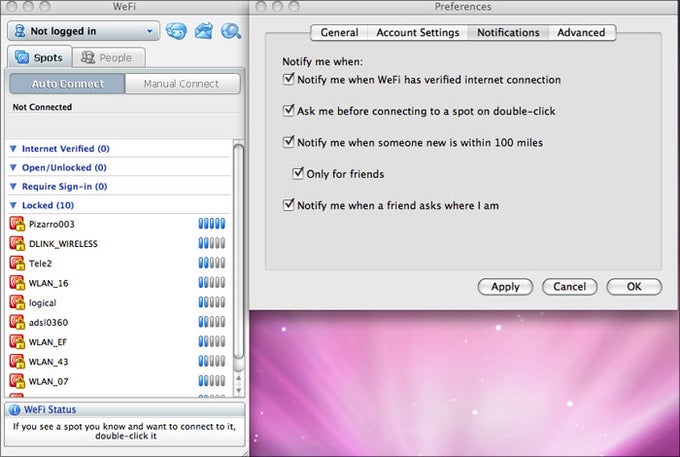680x457 pixels.
Task: Click the WeFi Status info icon
Action: click(x=14, y=410)
